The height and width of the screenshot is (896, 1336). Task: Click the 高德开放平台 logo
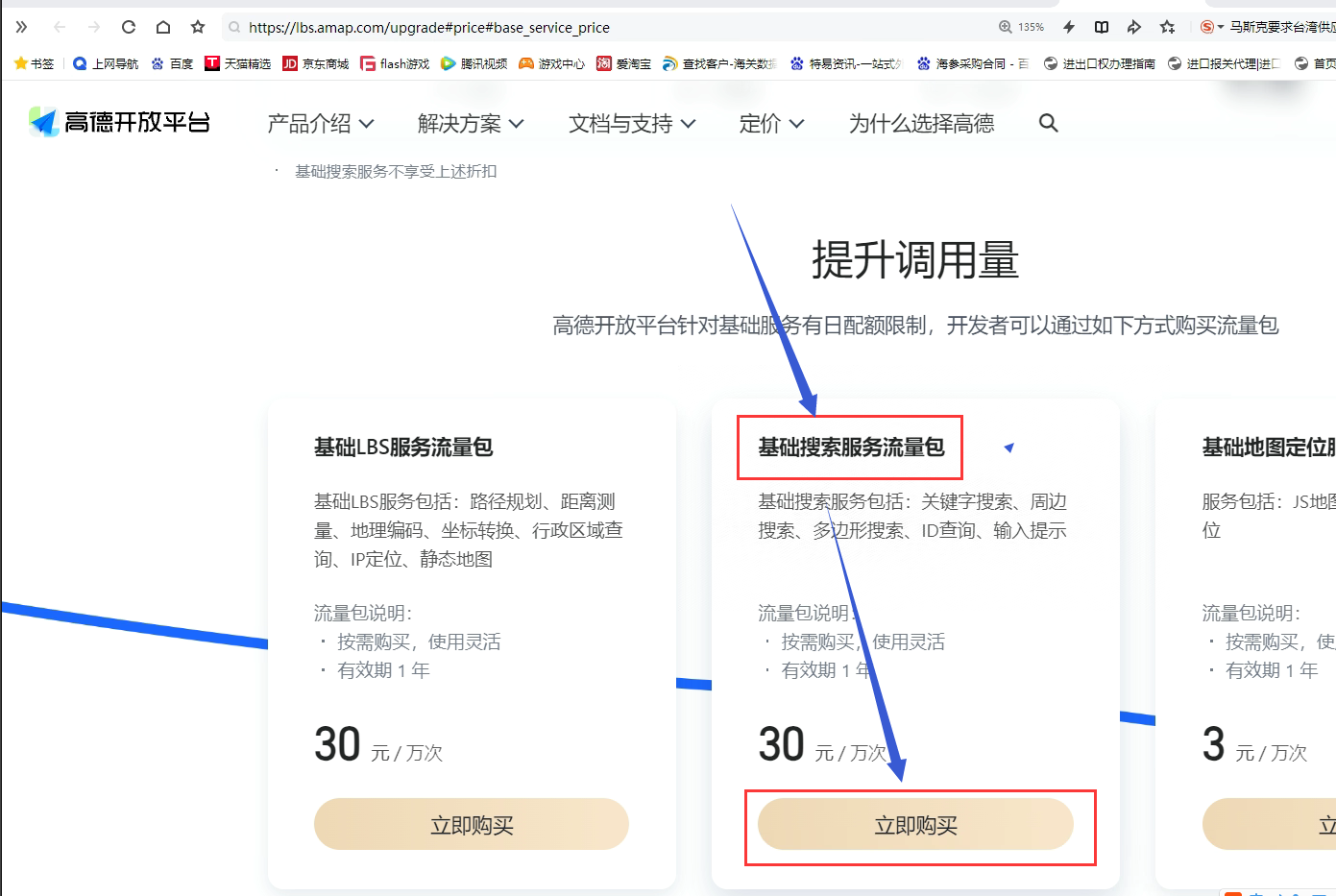click(119, 122)
